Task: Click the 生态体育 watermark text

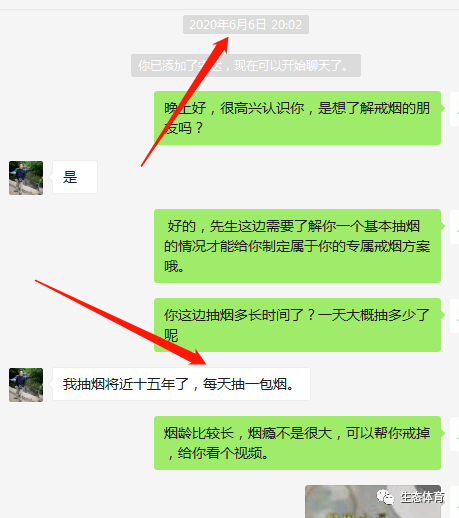Action: [422, 497]
